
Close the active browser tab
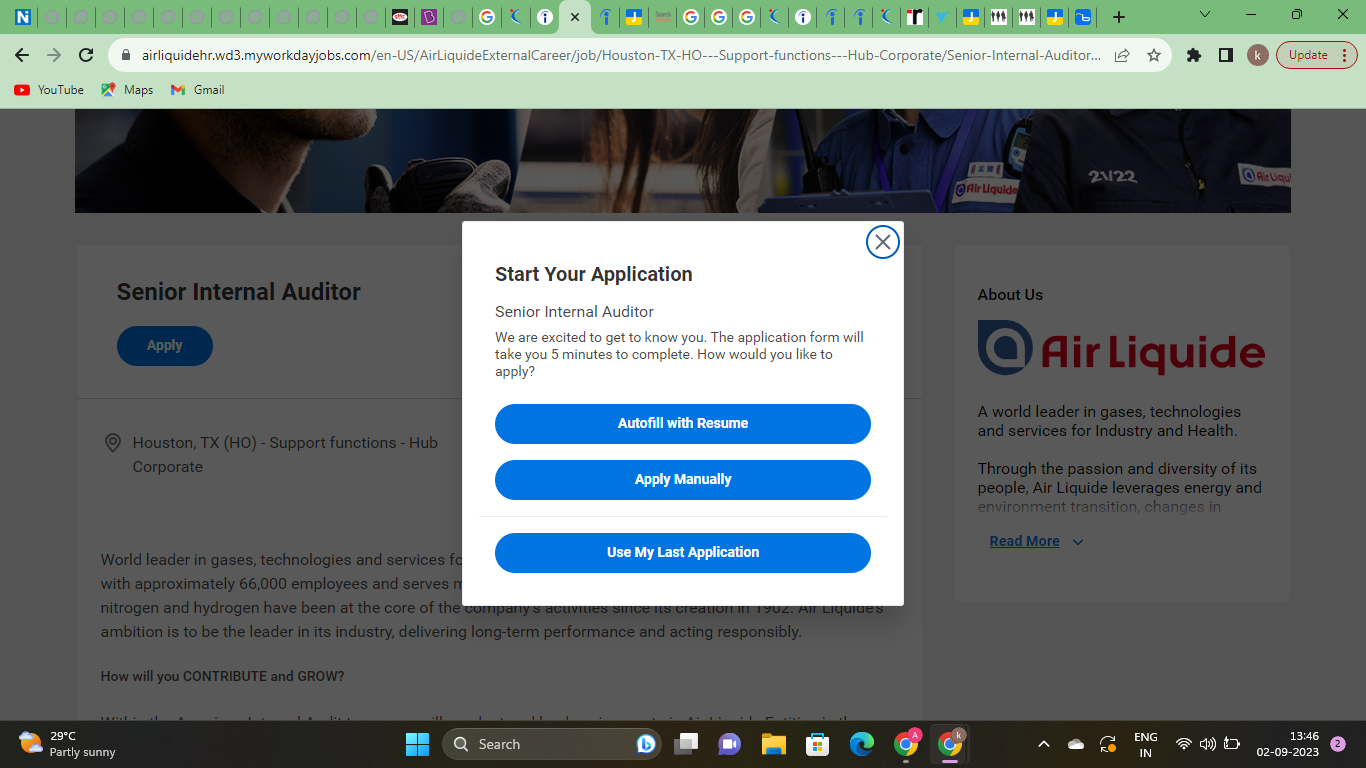tap(574, 17)
